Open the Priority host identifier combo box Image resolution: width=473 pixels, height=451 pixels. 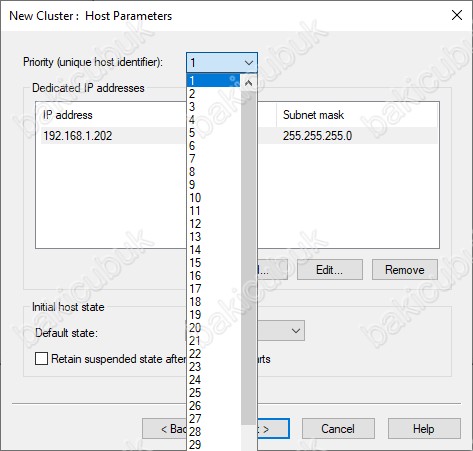tap(222, 62)
